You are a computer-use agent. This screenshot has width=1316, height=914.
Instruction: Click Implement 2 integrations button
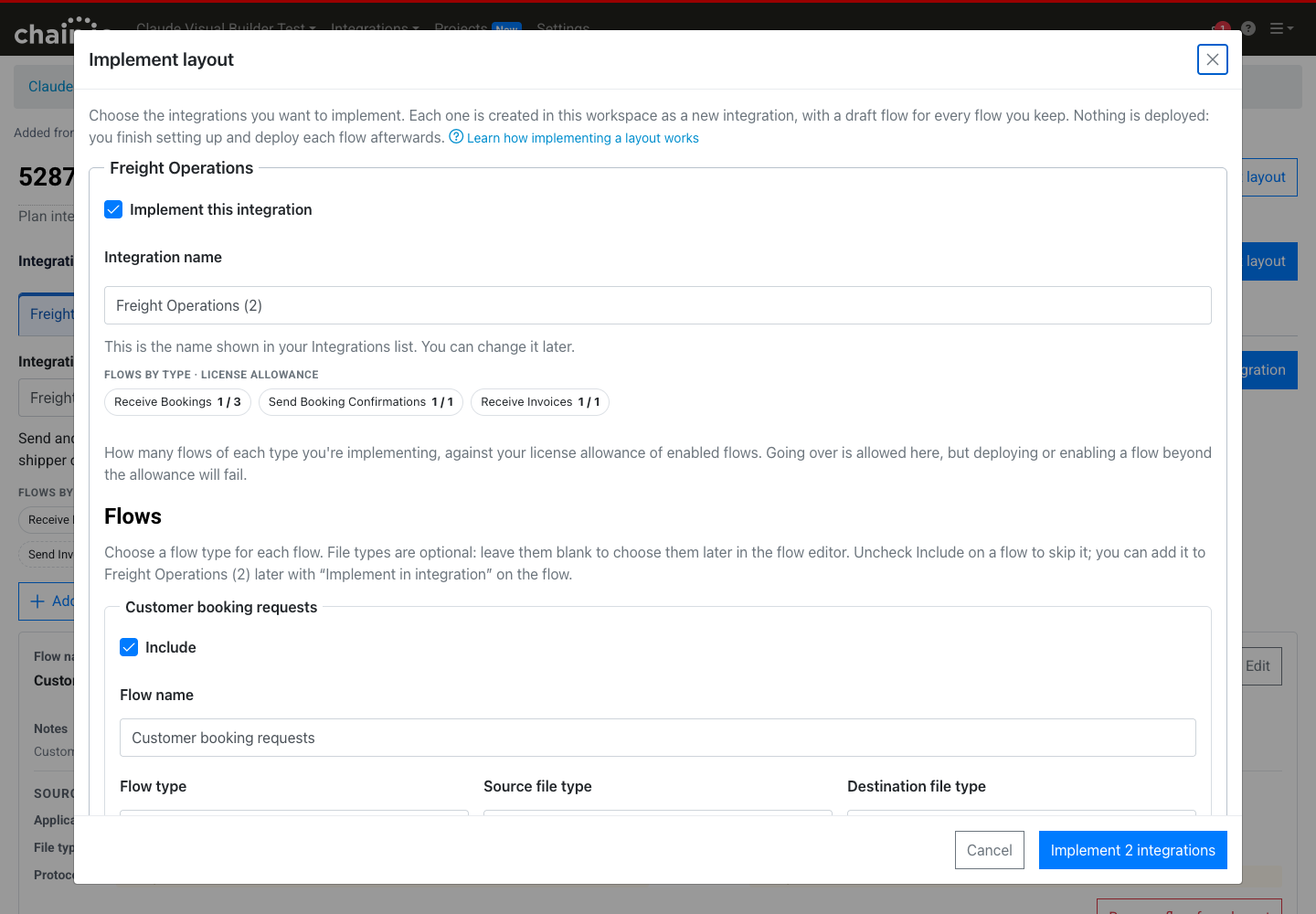pyautogui.click(x=1133, y=850)
